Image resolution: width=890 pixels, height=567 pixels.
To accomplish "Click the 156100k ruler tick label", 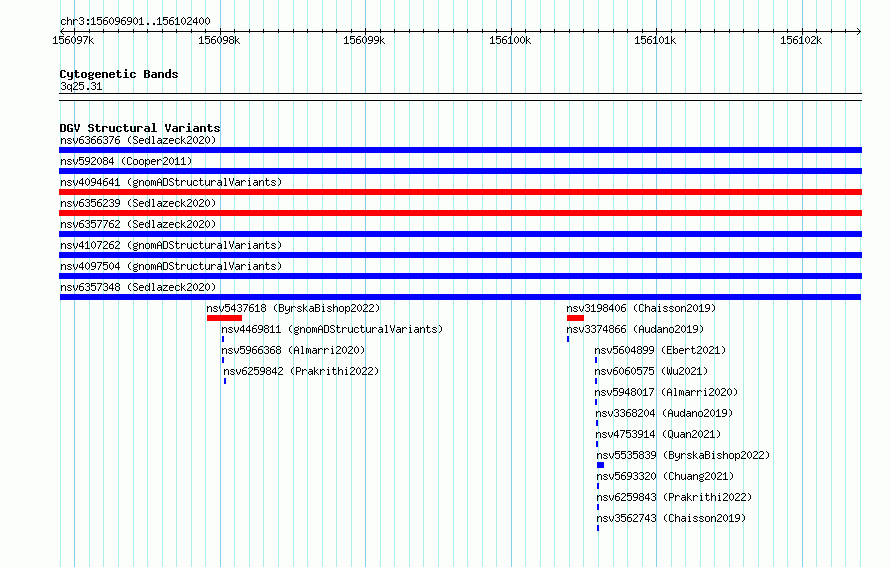I will click(510, 40).
